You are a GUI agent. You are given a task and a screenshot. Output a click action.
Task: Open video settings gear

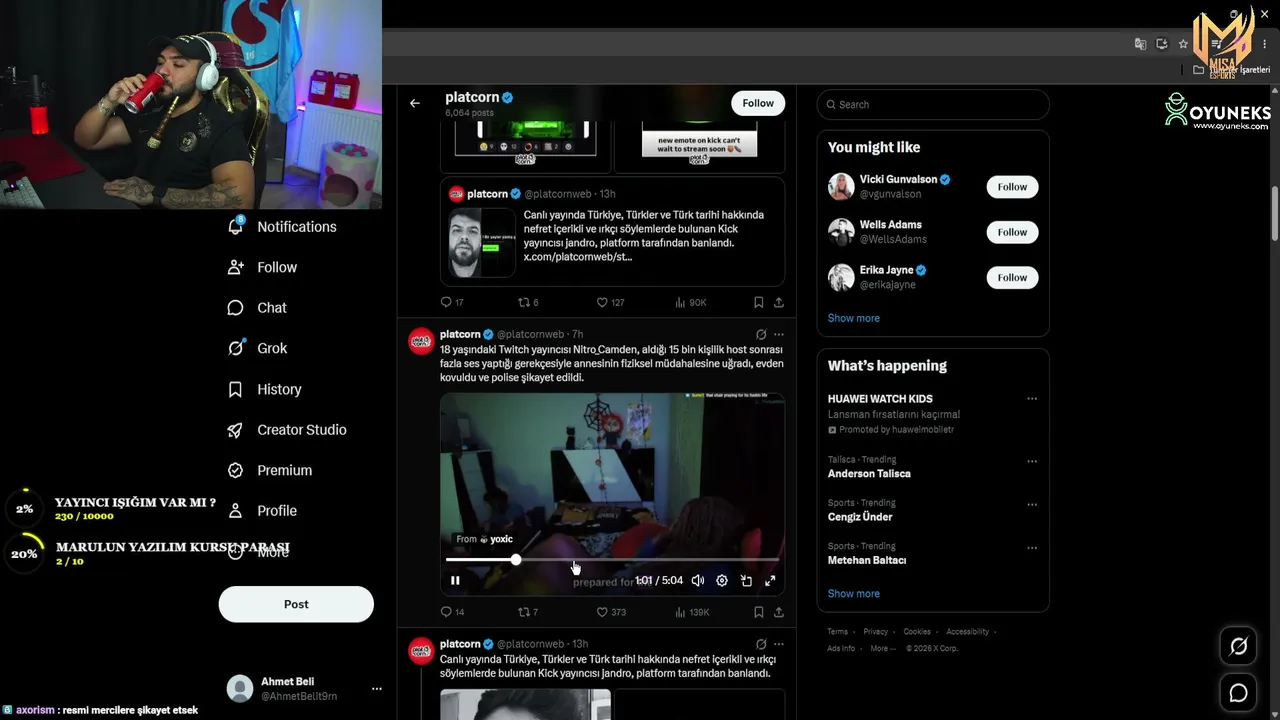722,581
